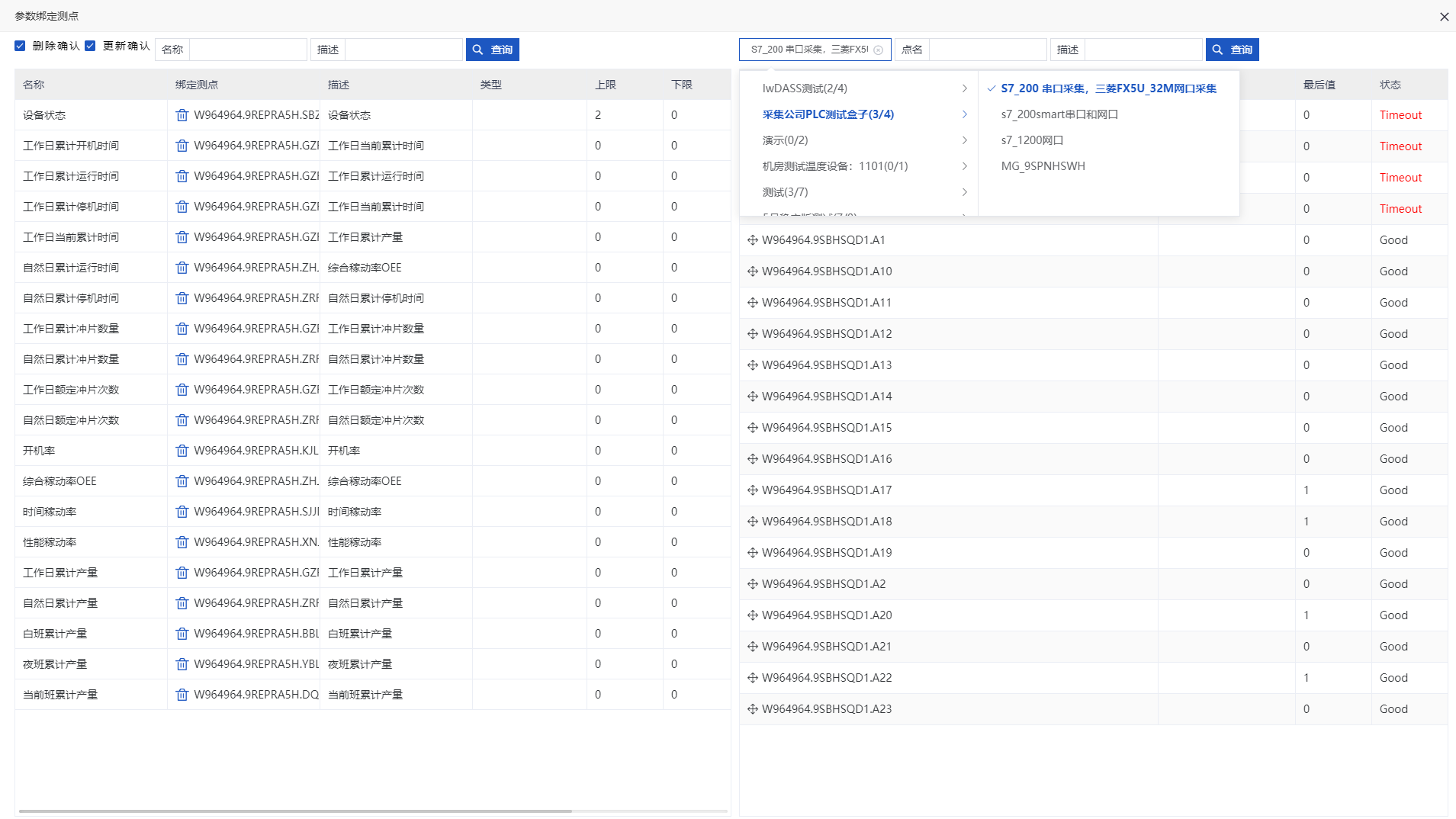Select the 综合稼动率OEE name cell

(91, 481)
